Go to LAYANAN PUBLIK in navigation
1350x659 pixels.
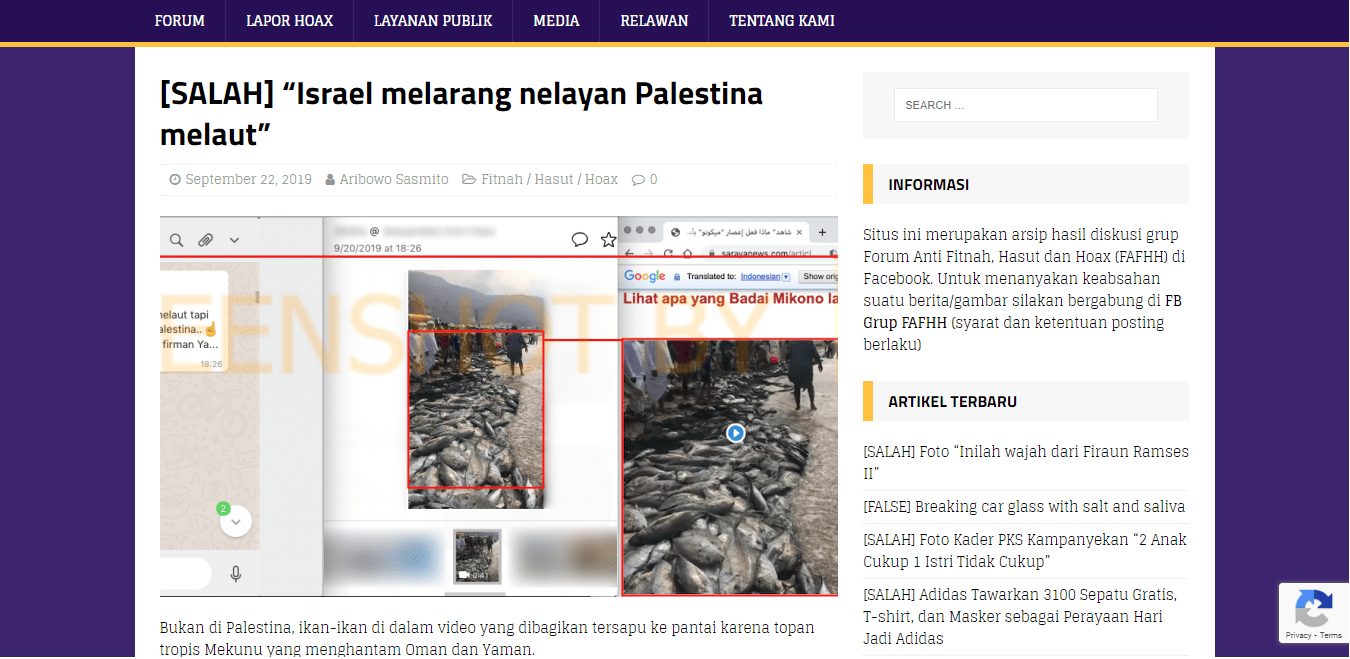coord(433,21)
